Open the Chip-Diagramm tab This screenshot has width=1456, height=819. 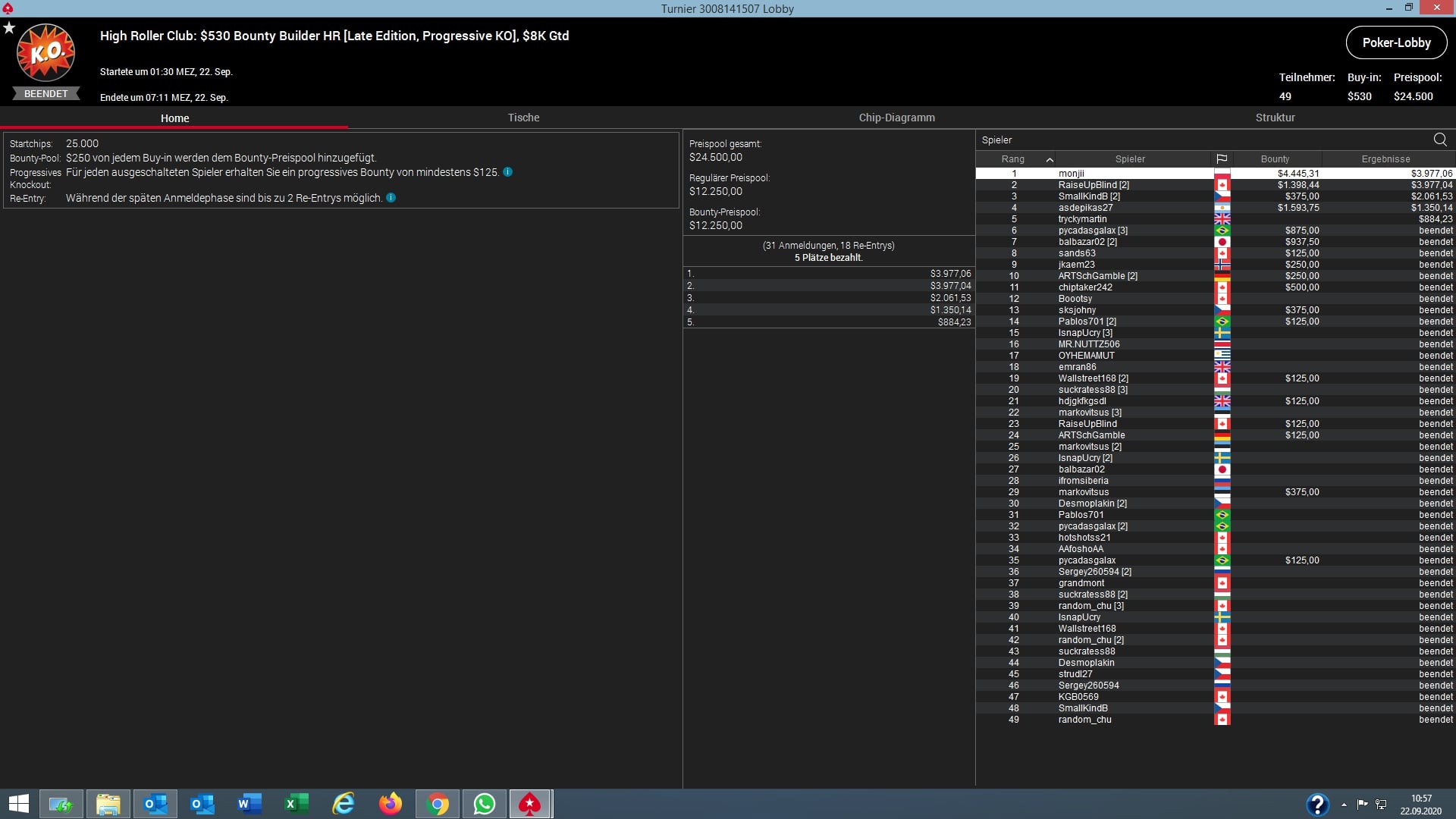(896, 118)
